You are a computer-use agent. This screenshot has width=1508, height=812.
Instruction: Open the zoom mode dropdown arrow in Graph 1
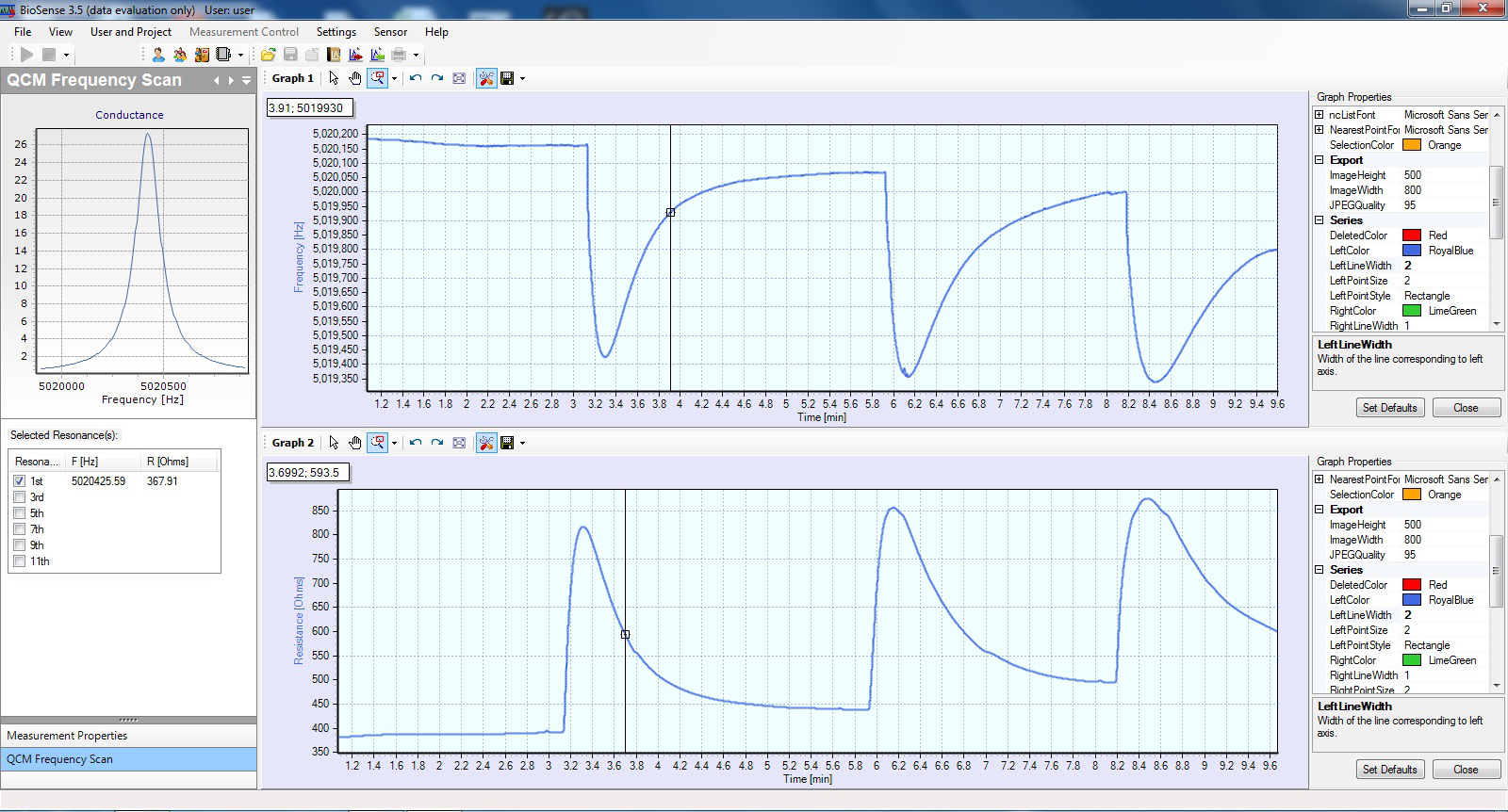click(x=394, y=79)
